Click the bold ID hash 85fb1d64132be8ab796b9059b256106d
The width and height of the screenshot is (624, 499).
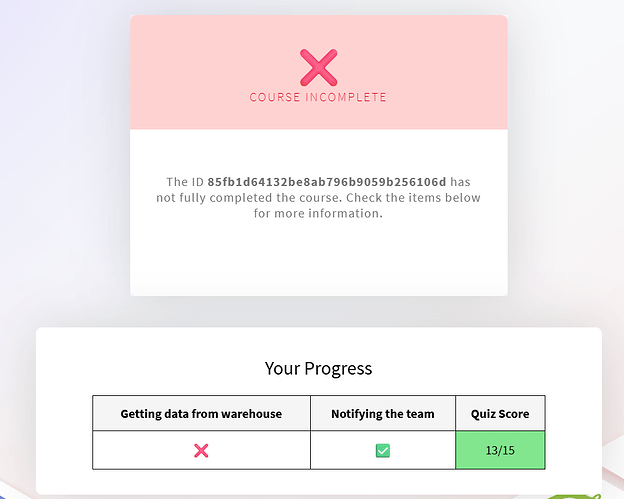(x=327, y=182)
